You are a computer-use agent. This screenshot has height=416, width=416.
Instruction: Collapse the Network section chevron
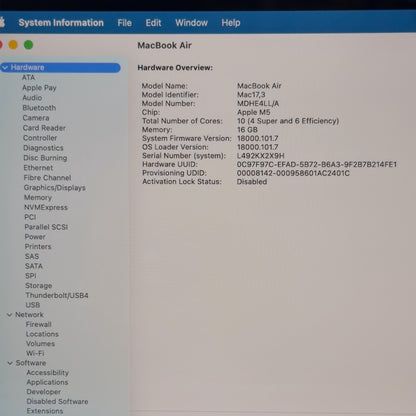[x=9, y=315]
